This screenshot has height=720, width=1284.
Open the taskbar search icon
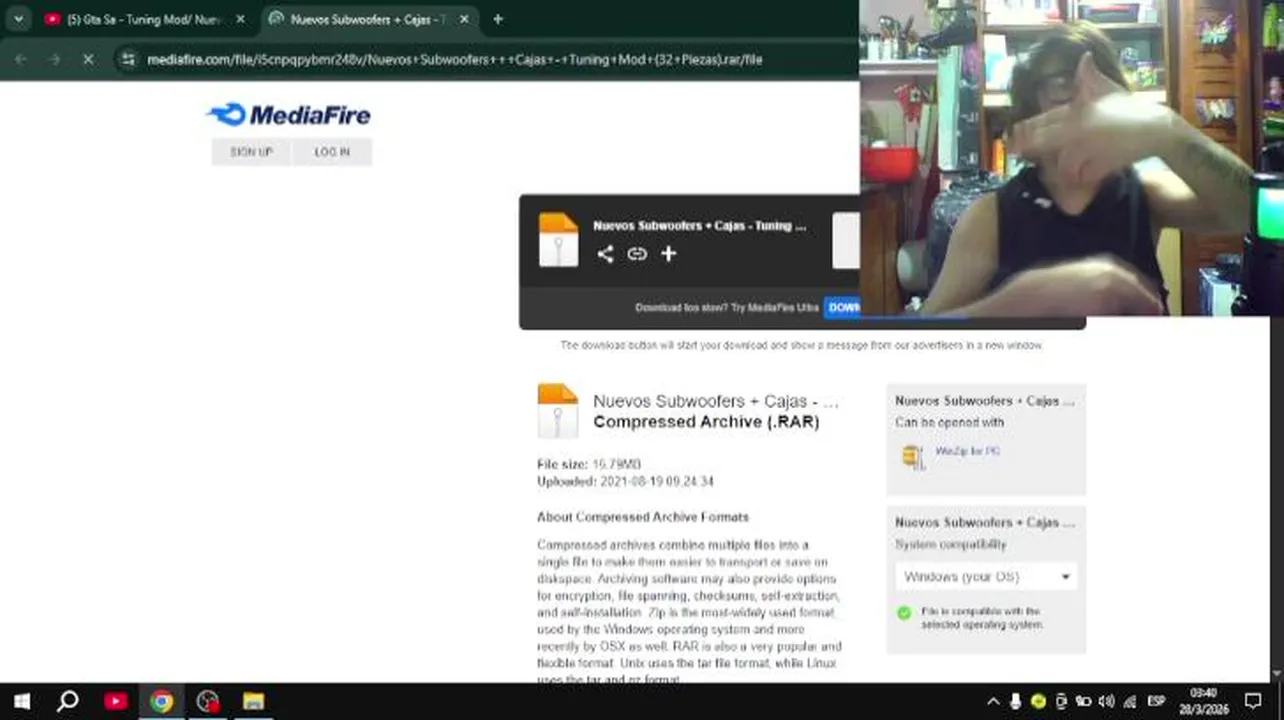coord(68,701)
